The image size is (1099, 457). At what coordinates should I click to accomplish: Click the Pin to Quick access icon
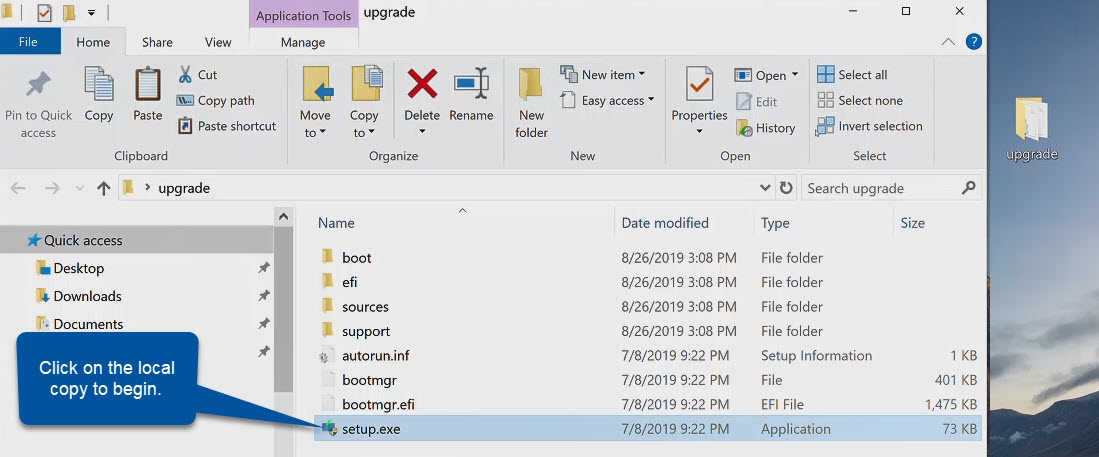(38, 84)
